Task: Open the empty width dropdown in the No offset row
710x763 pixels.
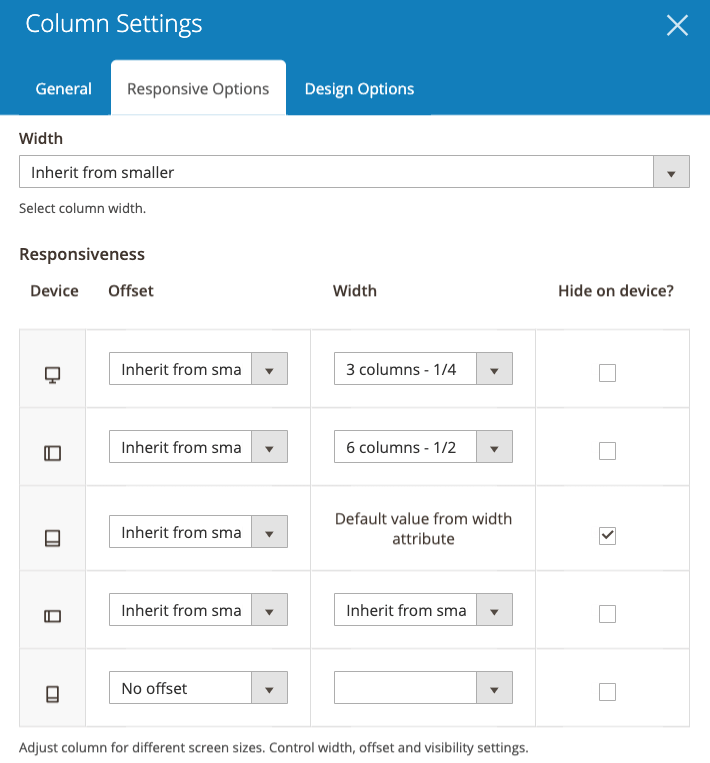Action: (x=423, y=688)
